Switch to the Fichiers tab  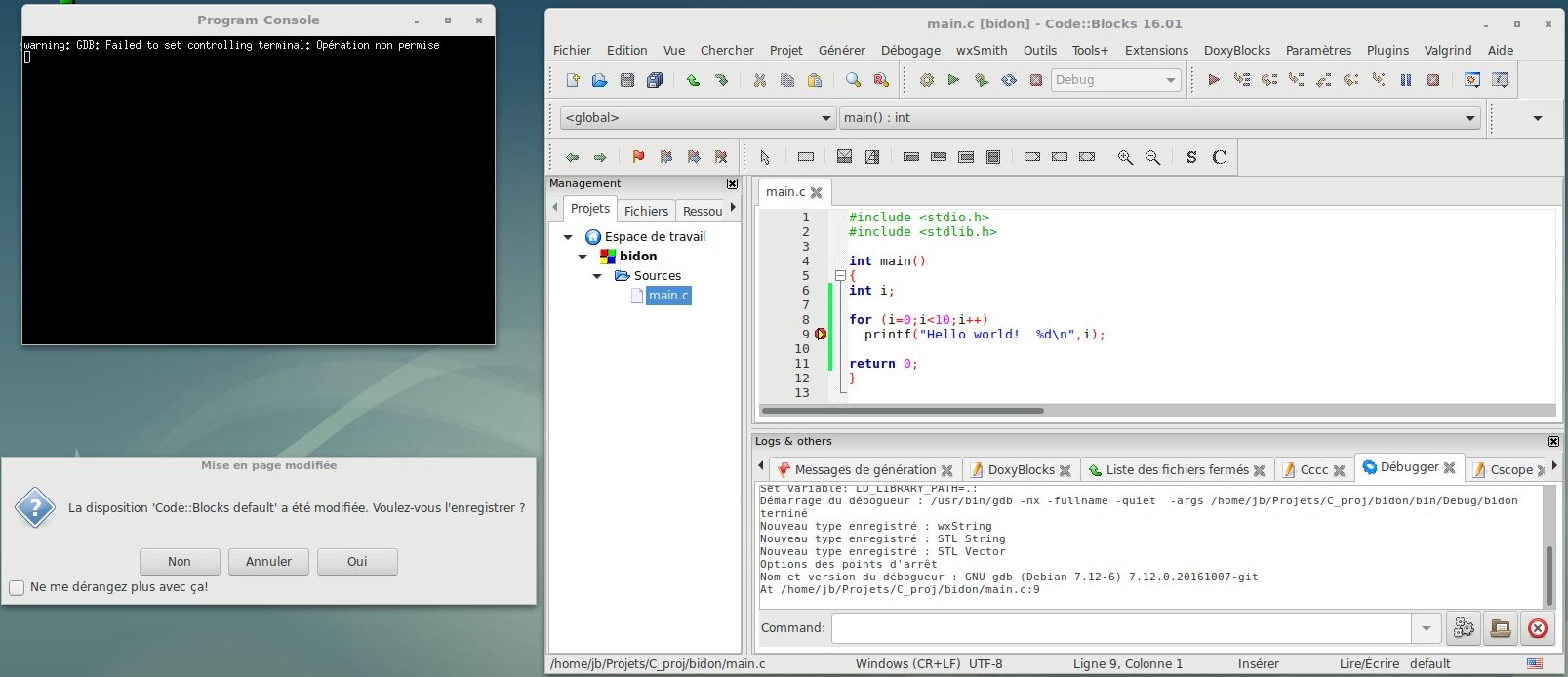(646, 211)
